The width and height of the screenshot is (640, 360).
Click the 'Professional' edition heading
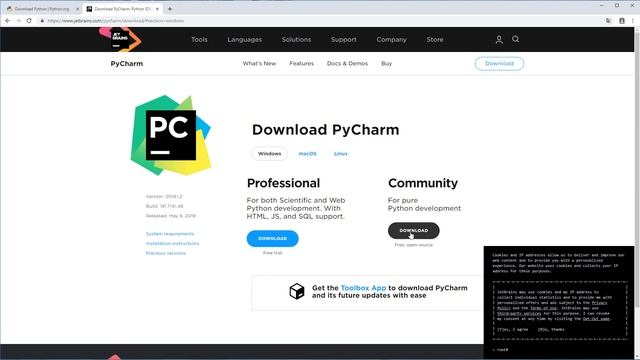click(283, 183)
